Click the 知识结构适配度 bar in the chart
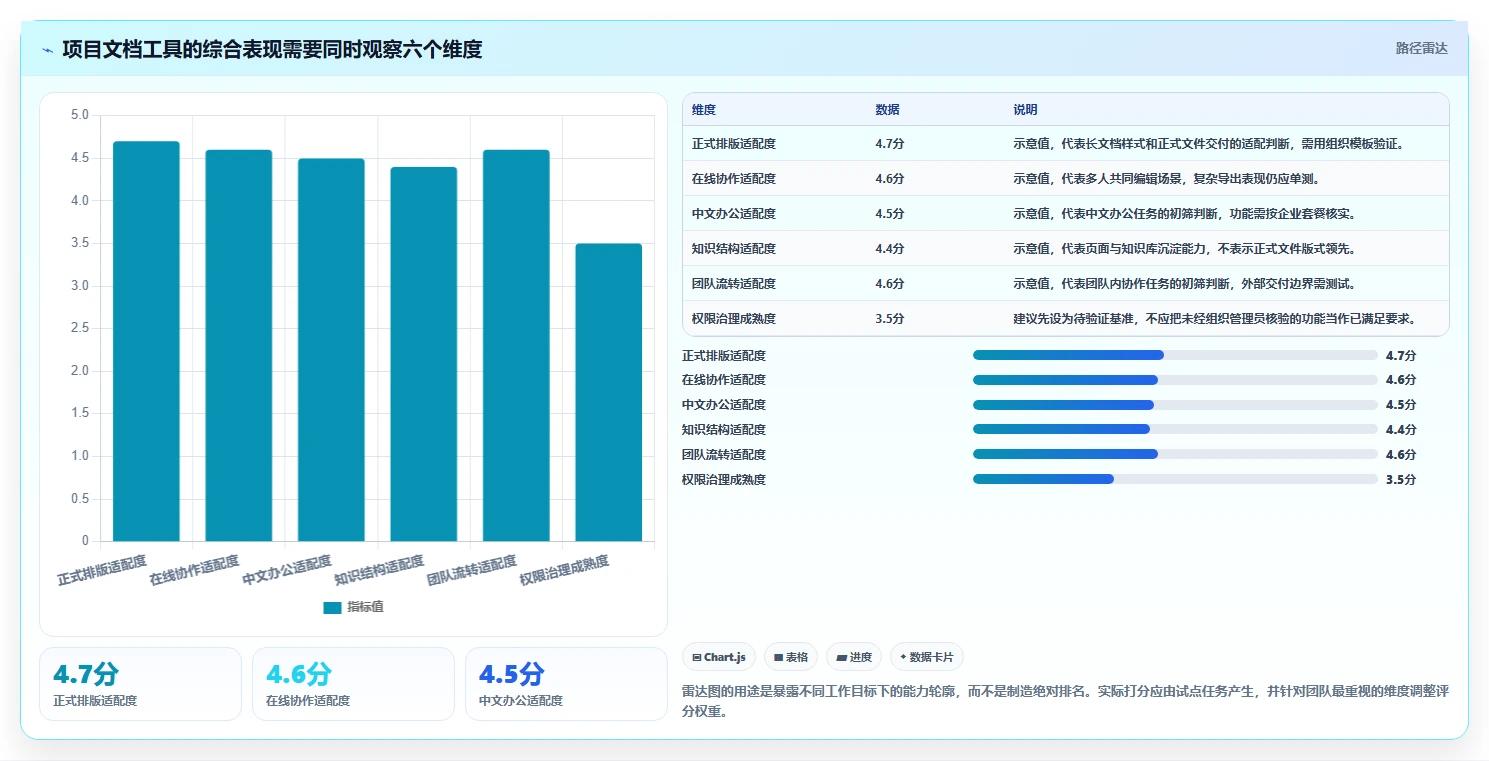The width and height of the screenshot is (1489, 761). coord(424,354)
